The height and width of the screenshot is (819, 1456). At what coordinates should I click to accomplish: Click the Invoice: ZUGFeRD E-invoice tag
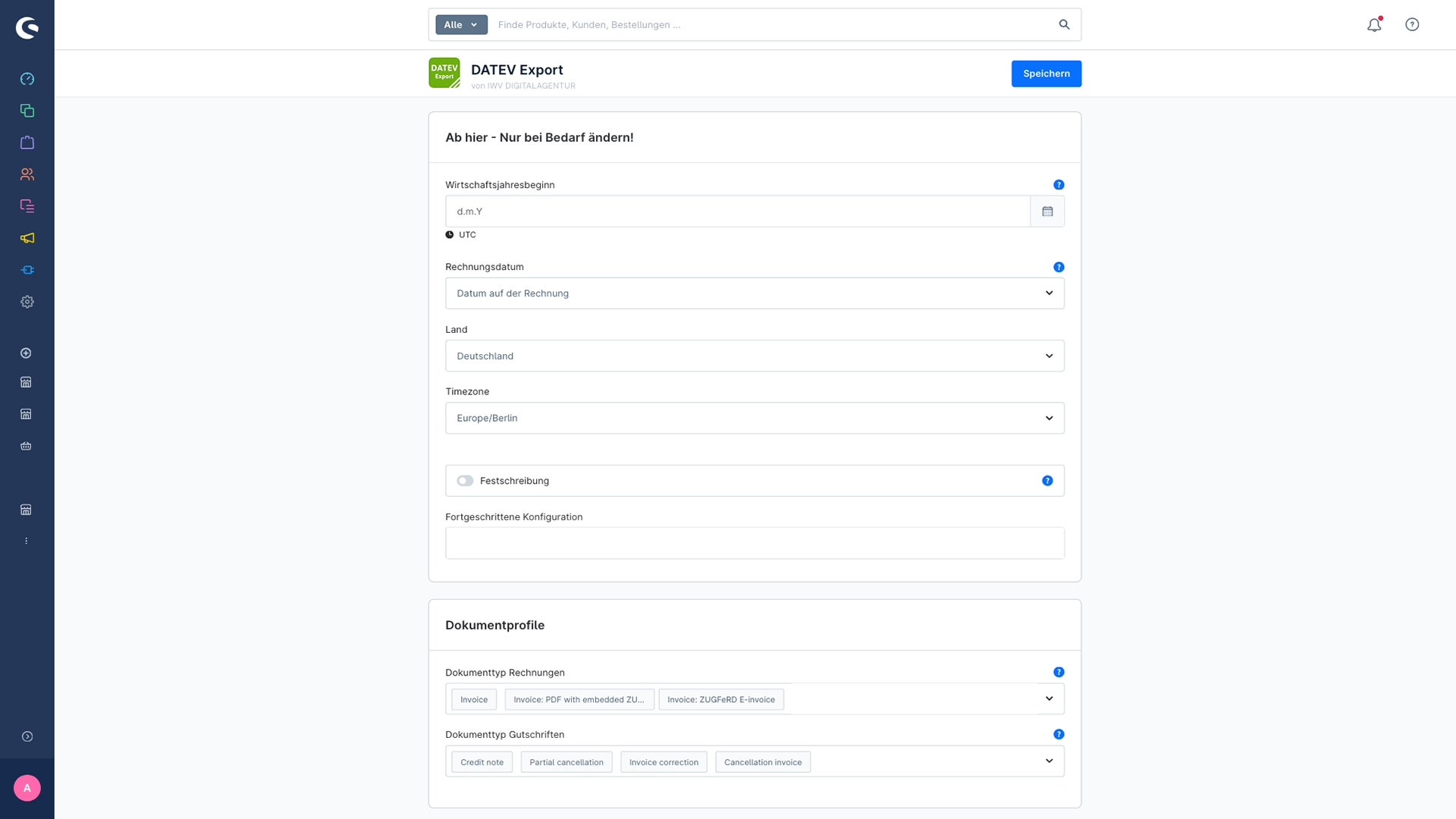(721, 700)
